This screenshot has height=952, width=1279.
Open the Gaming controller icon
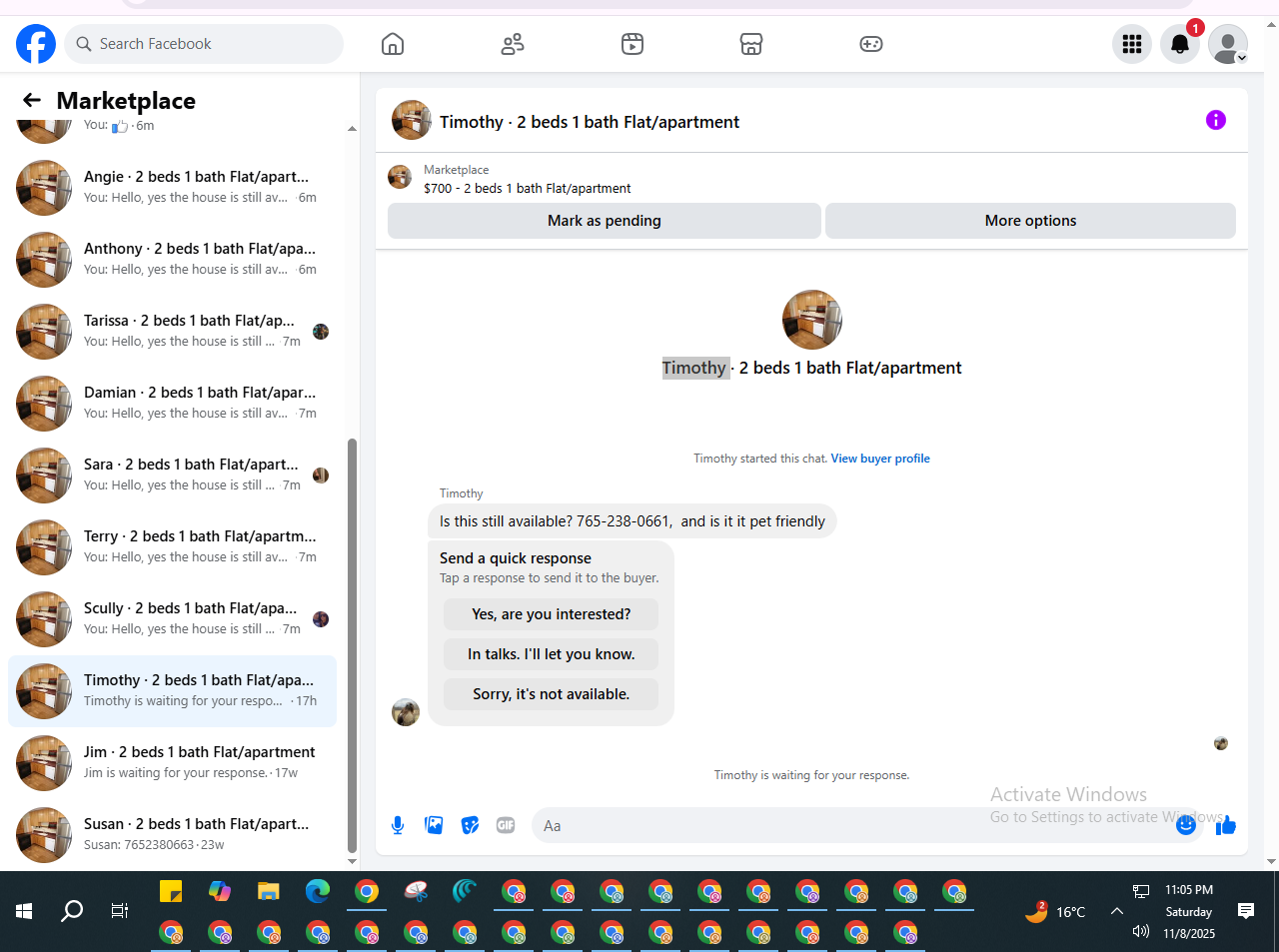(871, 44)
